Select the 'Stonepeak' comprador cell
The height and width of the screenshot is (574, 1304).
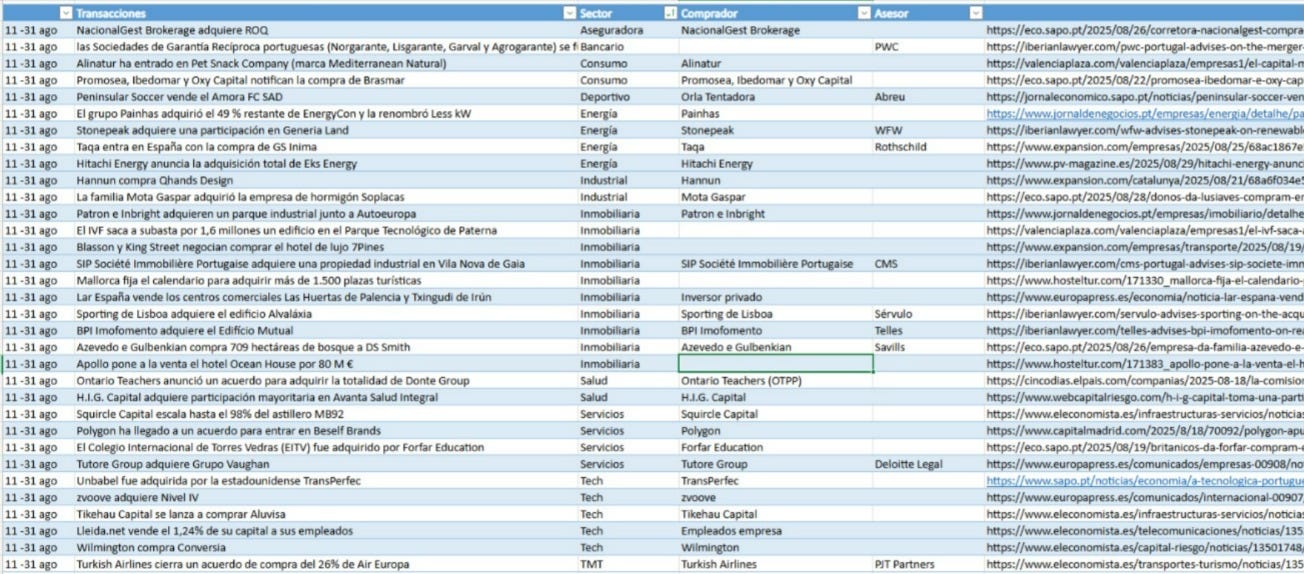point(775,131)
